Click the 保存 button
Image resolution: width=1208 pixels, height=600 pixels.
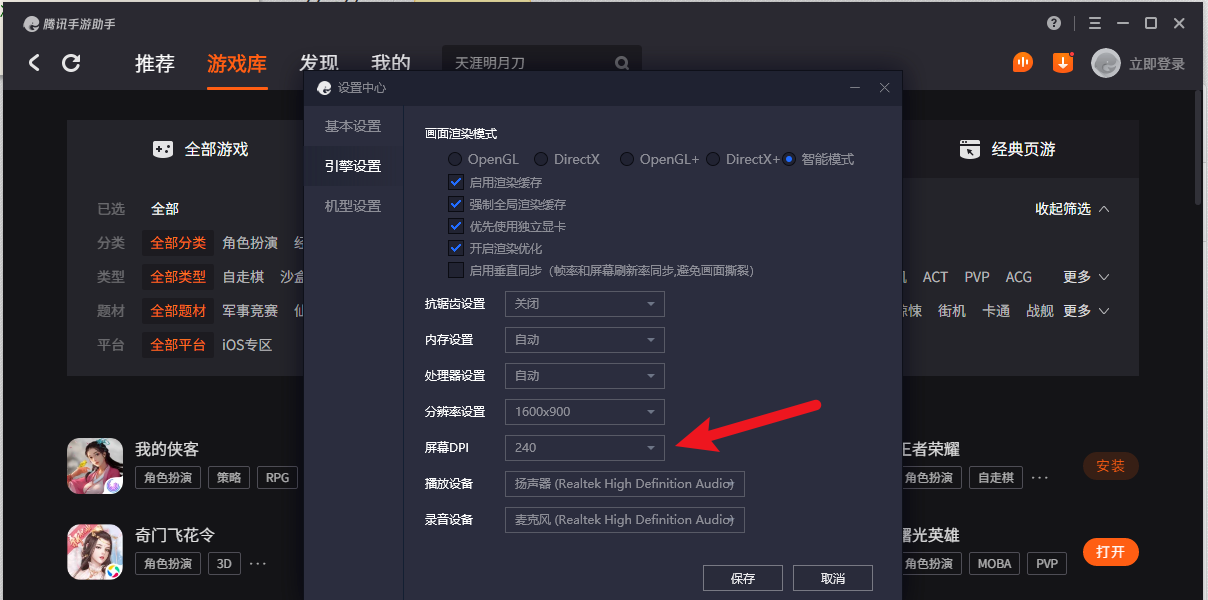(x=743, y=578)
